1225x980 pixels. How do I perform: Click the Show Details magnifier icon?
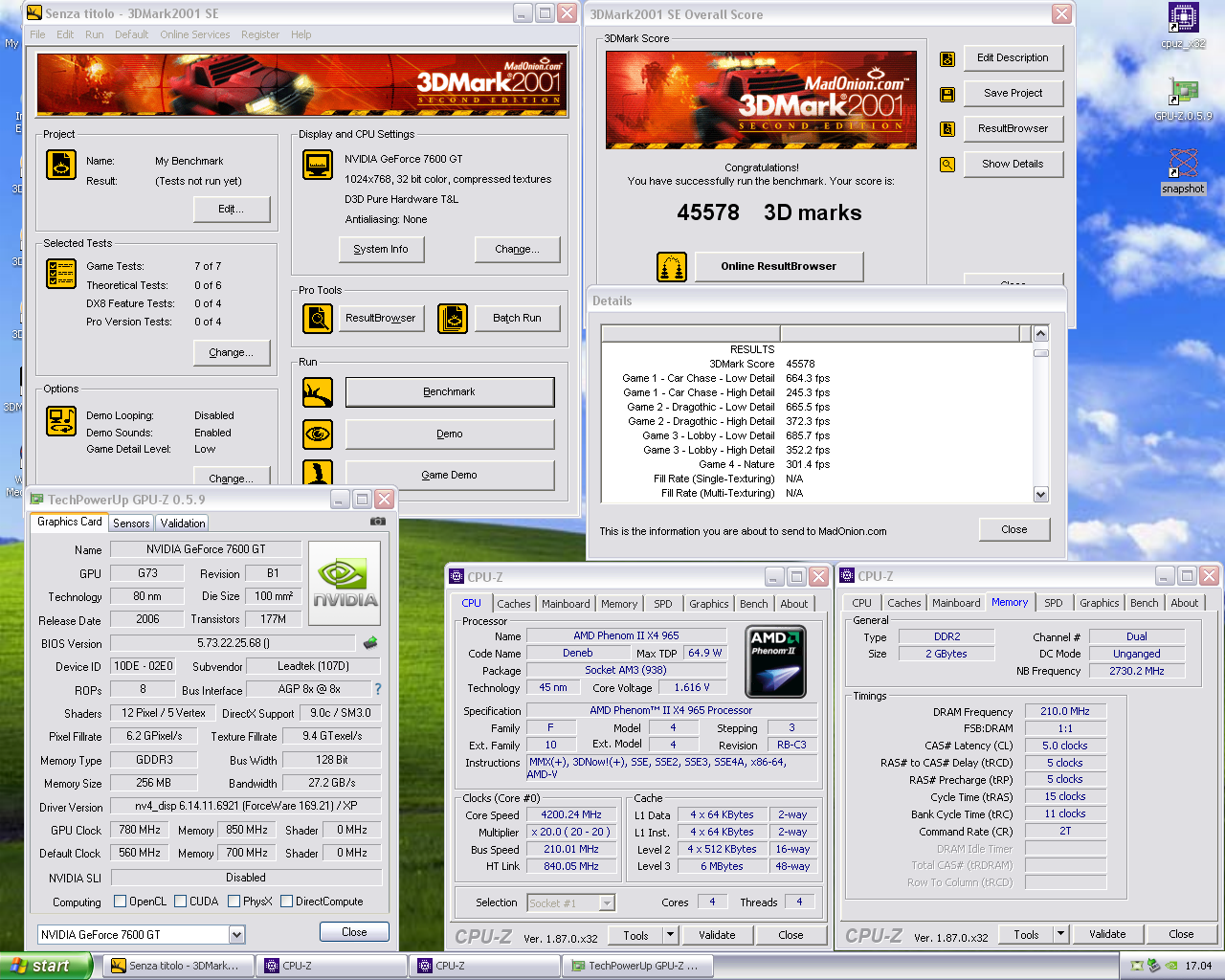coord(947,165)
